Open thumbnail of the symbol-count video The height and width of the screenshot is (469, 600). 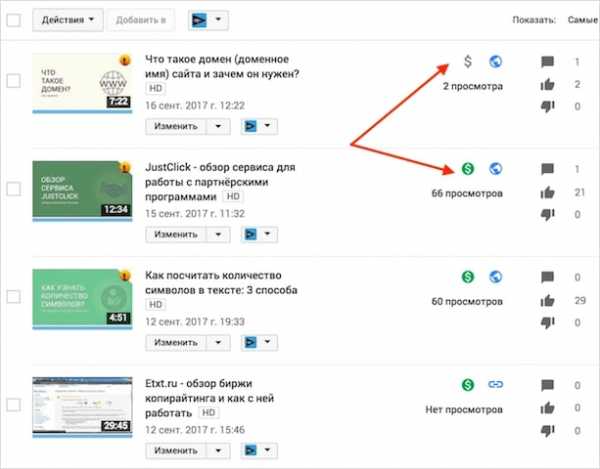(83, 296)
